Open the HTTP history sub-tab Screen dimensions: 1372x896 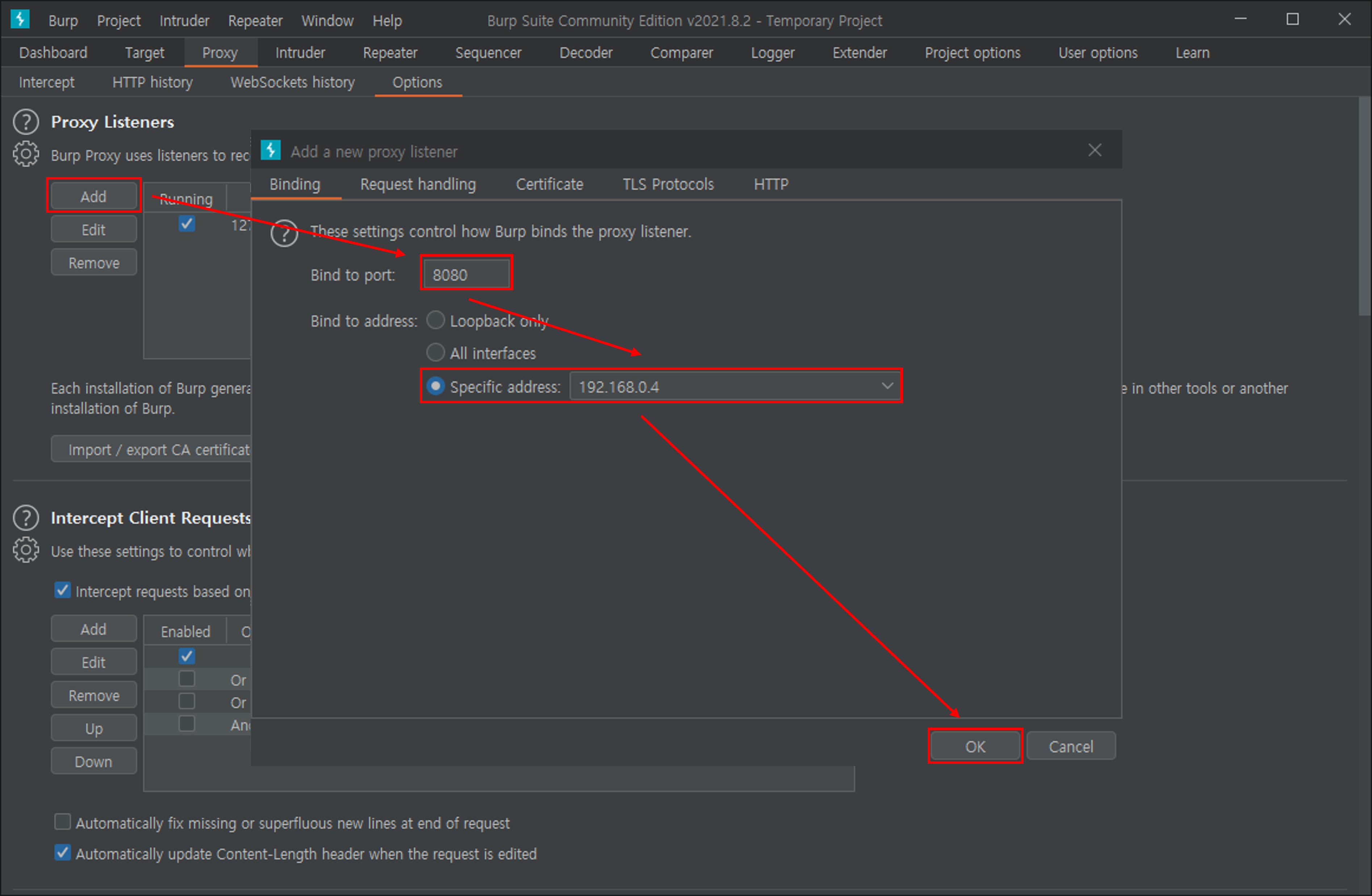[x=152, y=83]
